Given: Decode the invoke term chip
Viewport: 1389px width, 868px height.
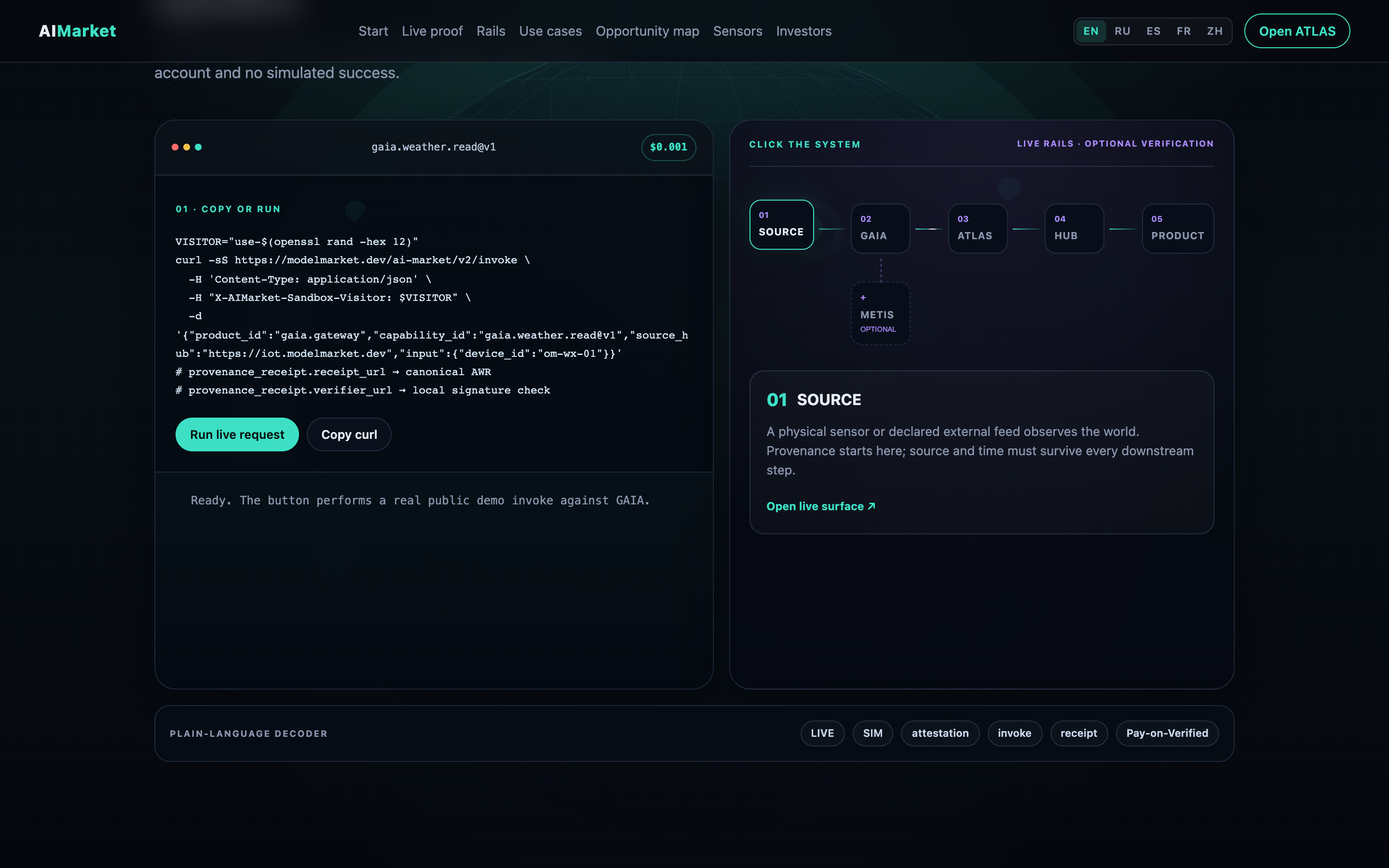Looking at the screenshot, I should click(1014, 733).
